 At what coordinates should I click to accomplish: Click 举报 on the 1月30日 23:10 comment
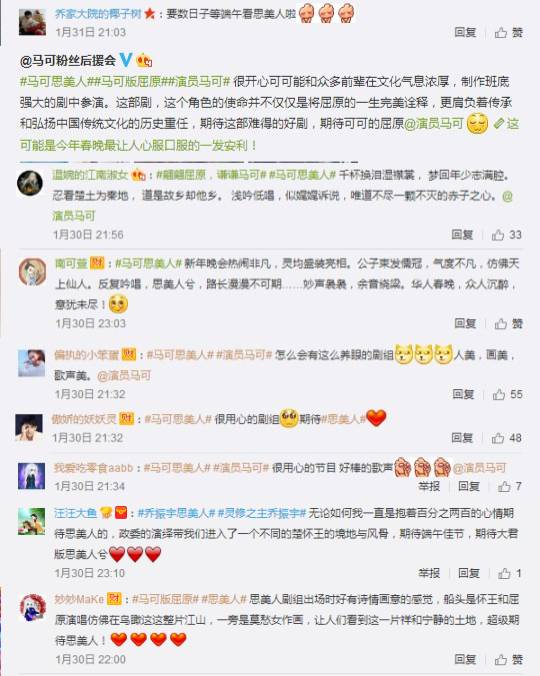pyautogui.click(x=429, y=573)
